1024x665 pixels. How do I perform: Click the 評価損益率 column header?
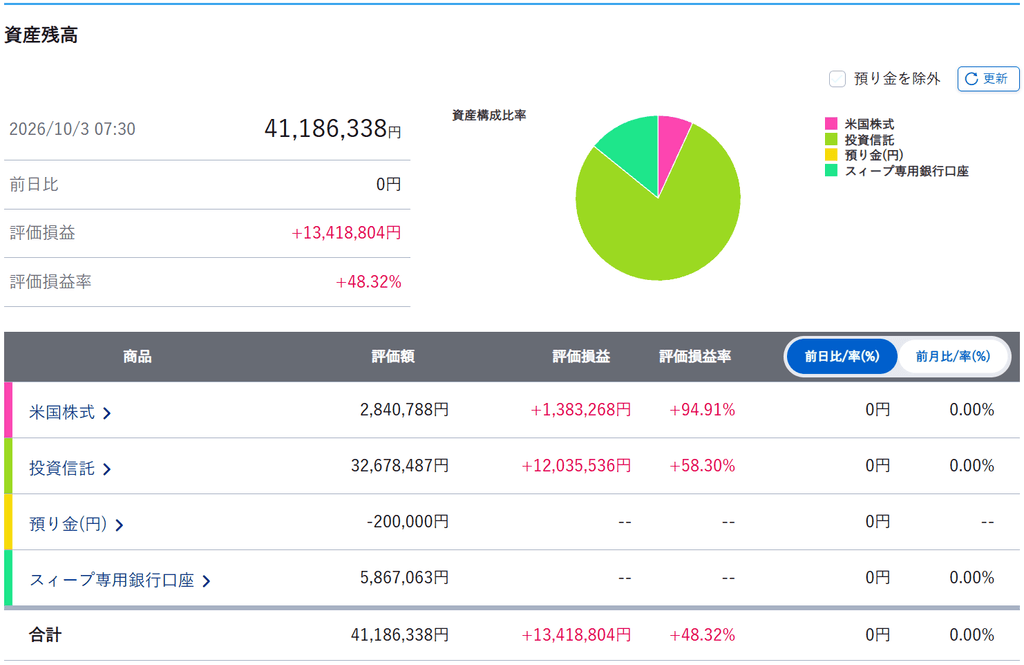(x=695, y=357)
